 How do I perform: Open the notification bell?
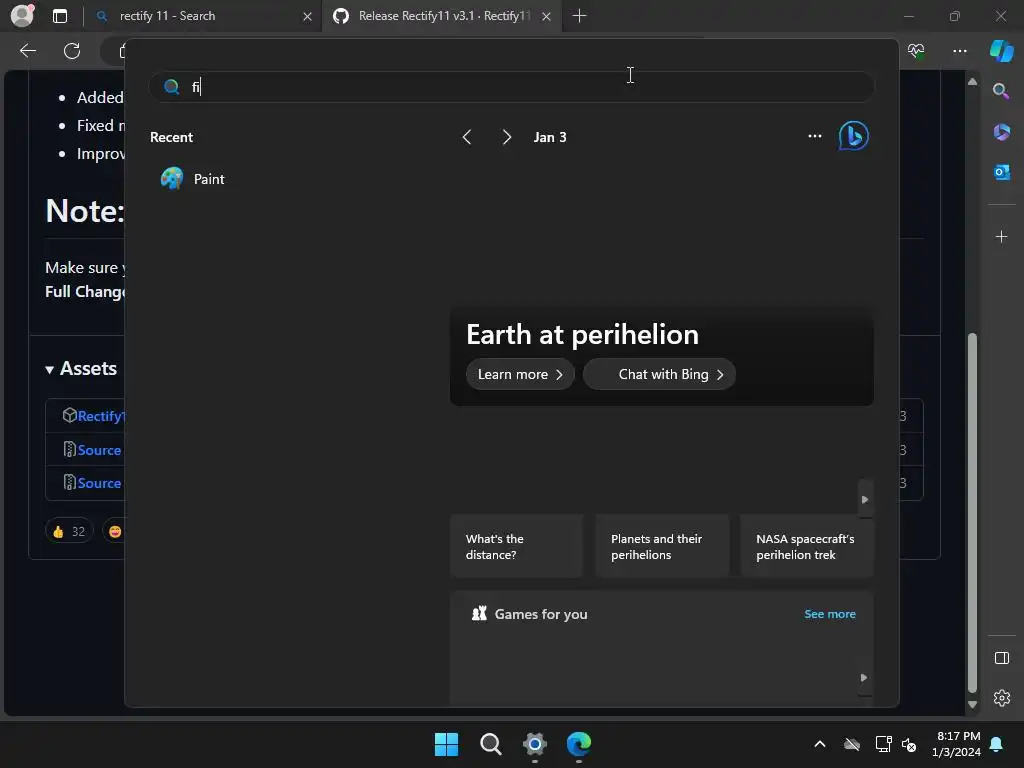pos(997,744)
